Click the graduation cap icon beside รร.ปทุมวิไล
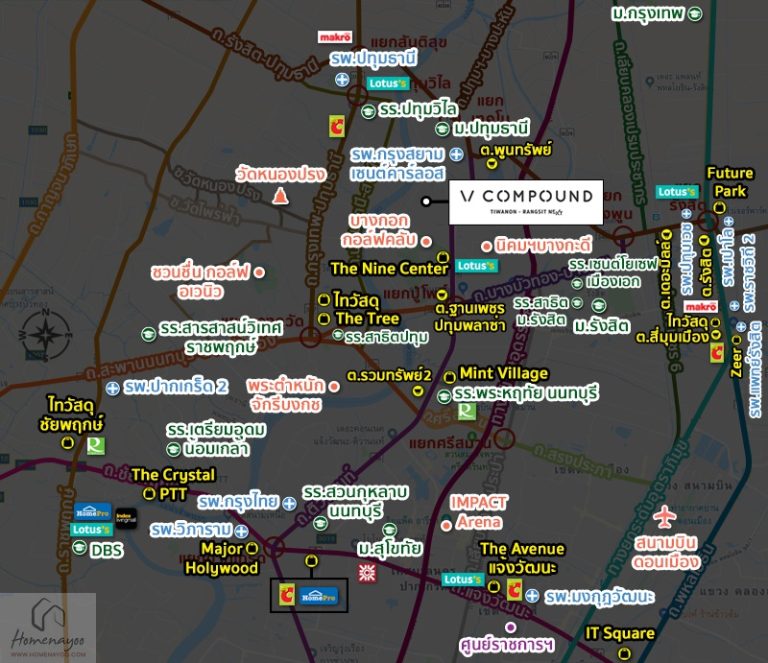This screenshot has width=768, height=663. 368,111
